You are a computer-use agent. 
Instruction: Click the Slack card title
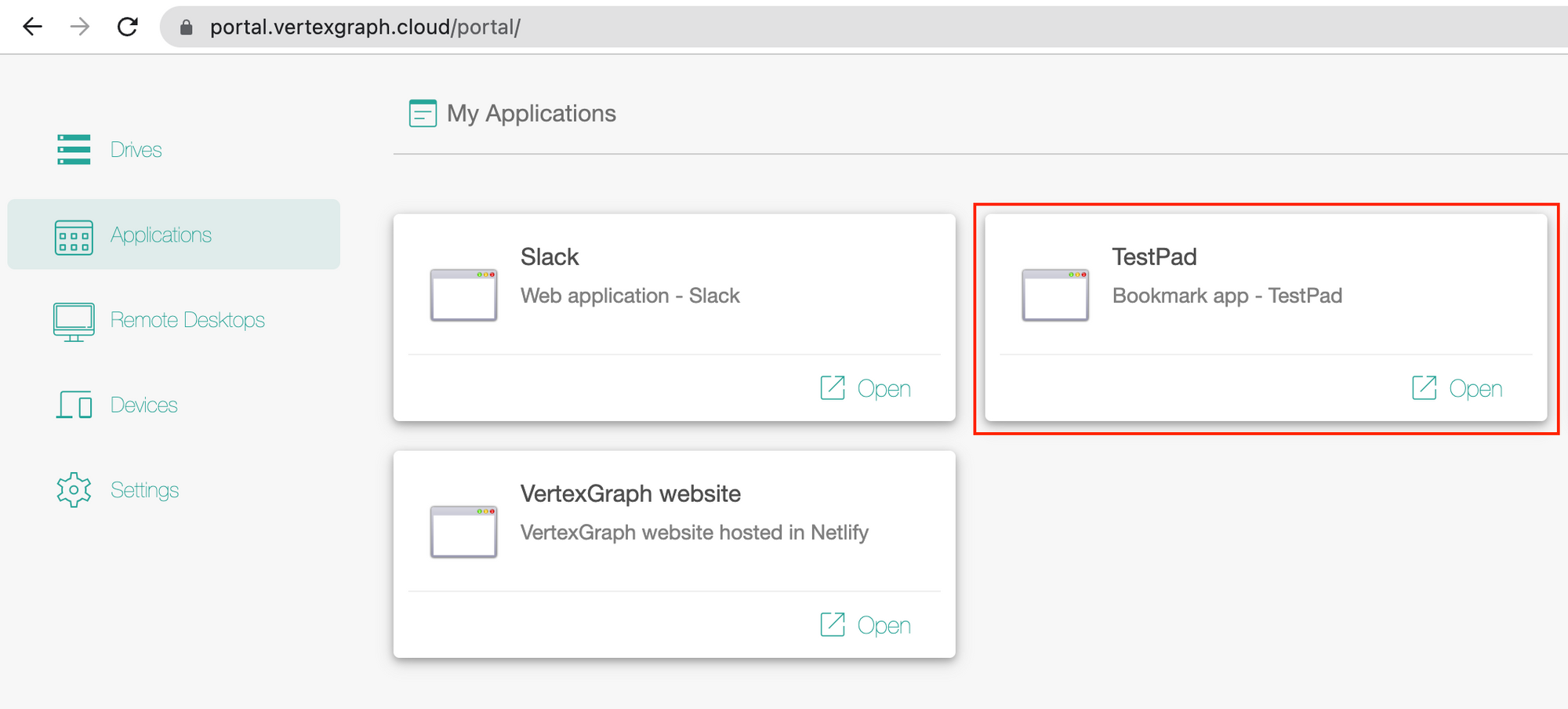coord(550,256)
